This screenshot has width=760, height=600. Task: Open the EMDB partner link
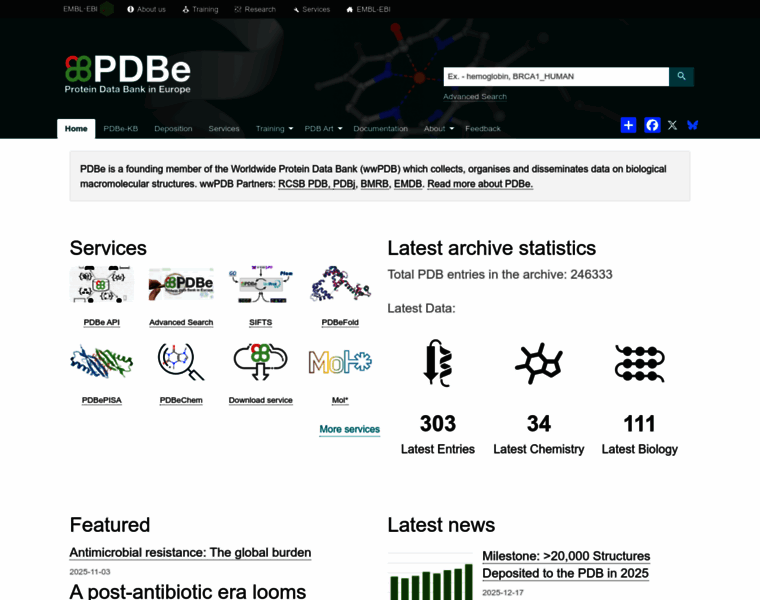click(408, 184)
